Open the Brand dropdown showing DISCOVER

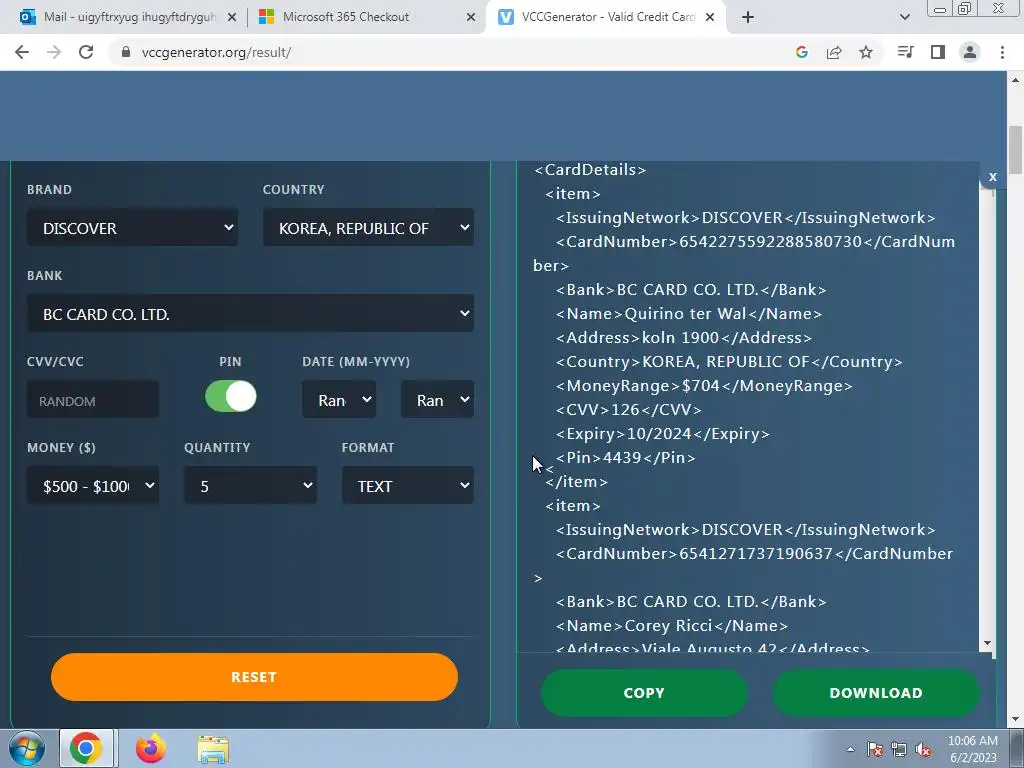pos(133,228)
